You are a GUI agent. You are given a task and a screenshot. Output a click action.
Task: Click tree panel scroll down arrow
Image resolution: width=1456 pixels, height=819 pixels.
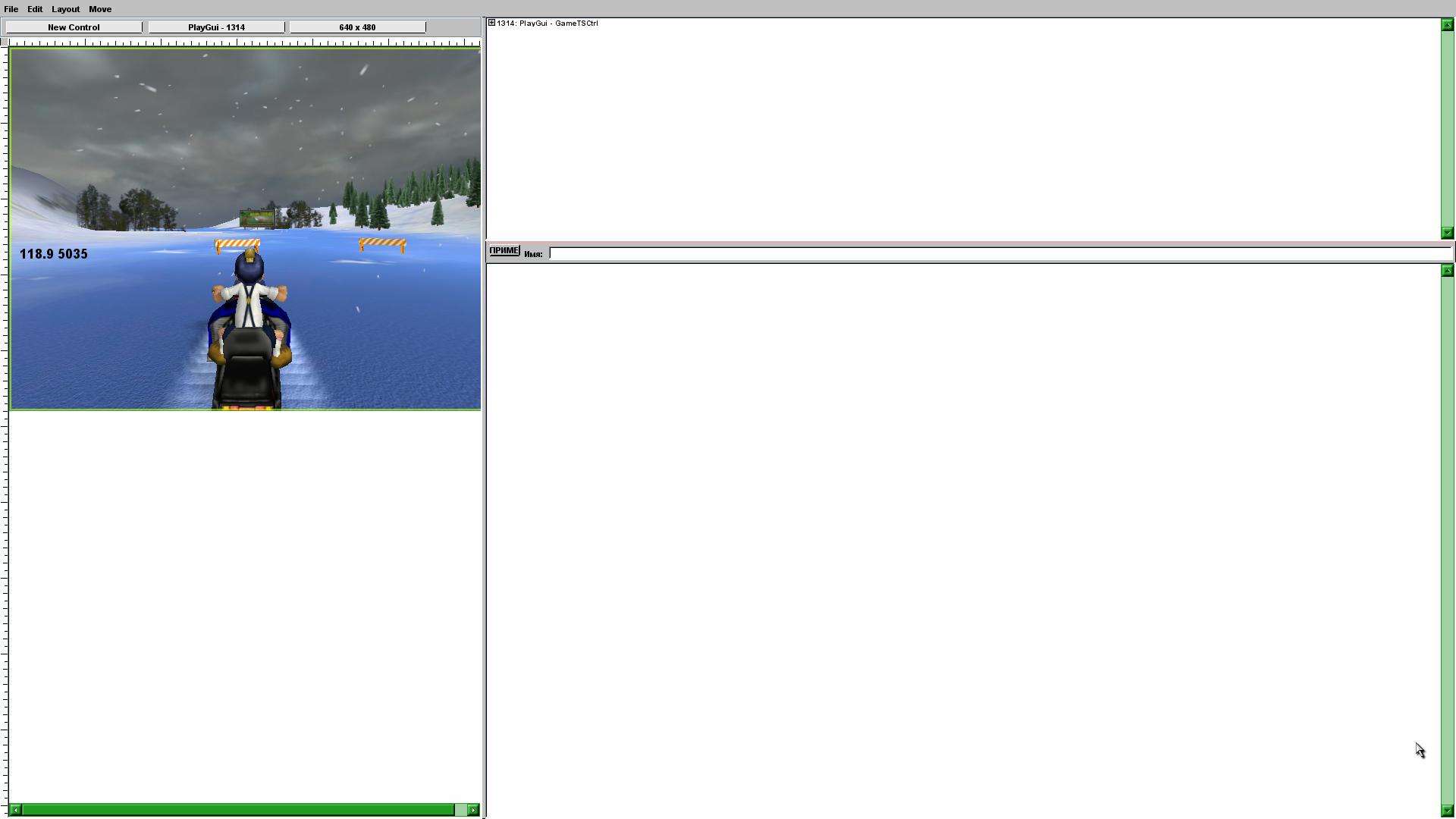click(x=1447, y=233)
